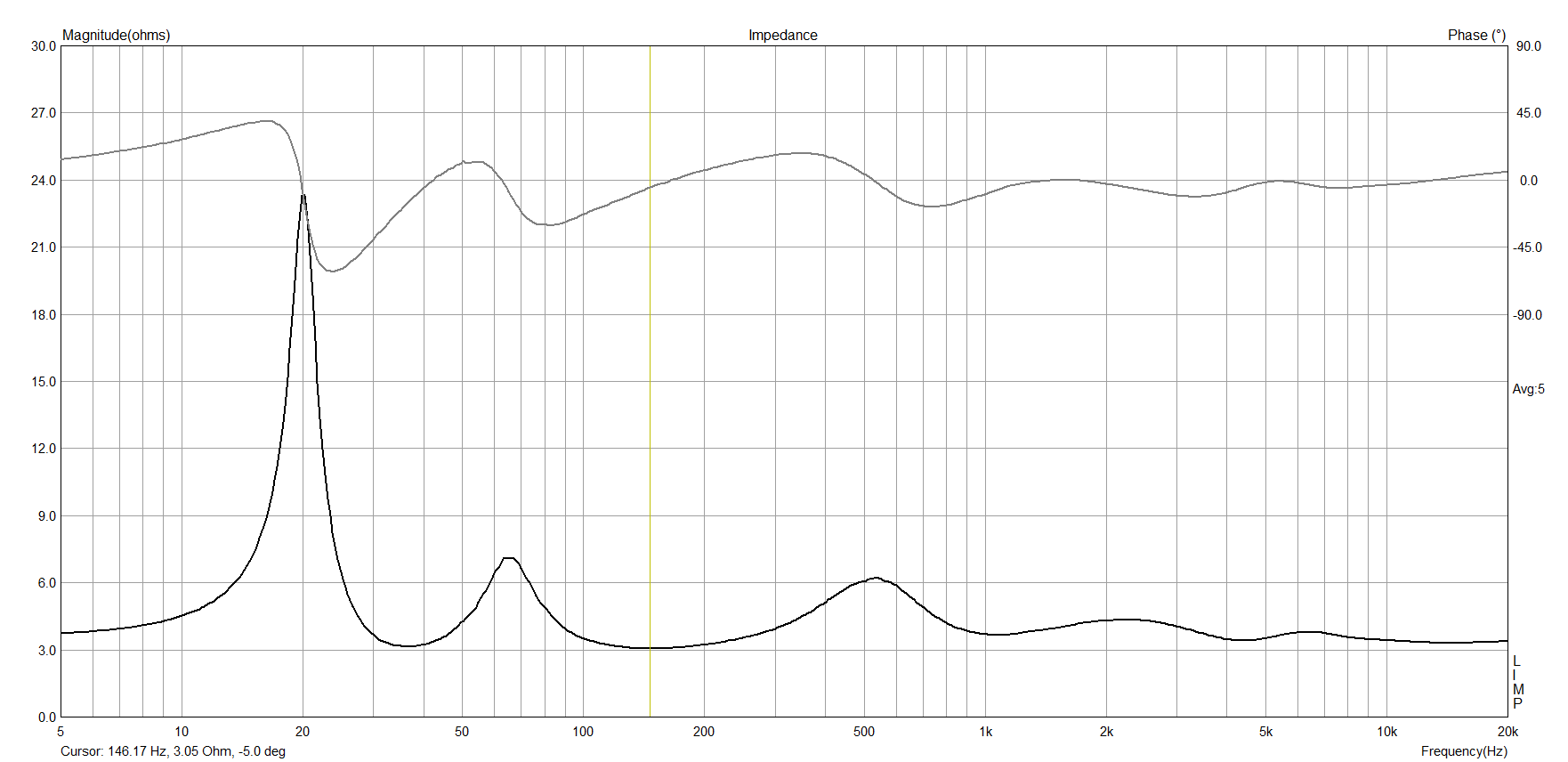This screenshot has width=1568, height=762.
Task: Click the '3.0' magnitude axis value
Action: click(47, 651)
